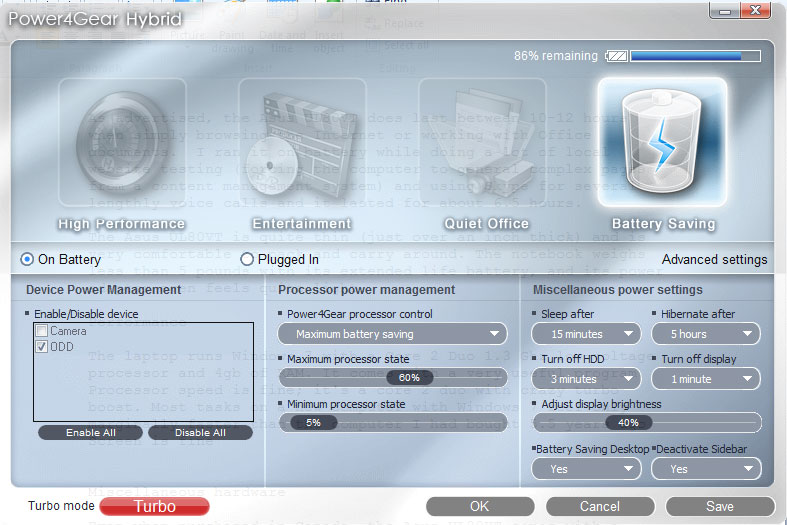The width and height of the screenshot is (787, 525).
Task: Close the Power4Gear Hybrid window
Action: point(755,10)
